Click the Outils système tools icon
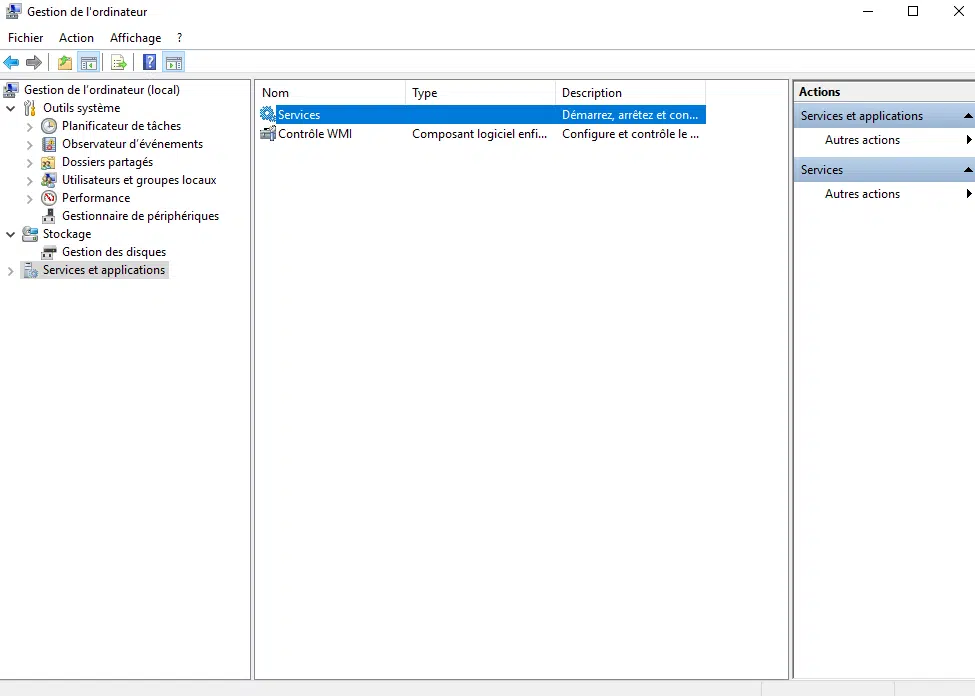Image resolution: width=975 pixels, height=696 pixels. click(x=30, y=108)
